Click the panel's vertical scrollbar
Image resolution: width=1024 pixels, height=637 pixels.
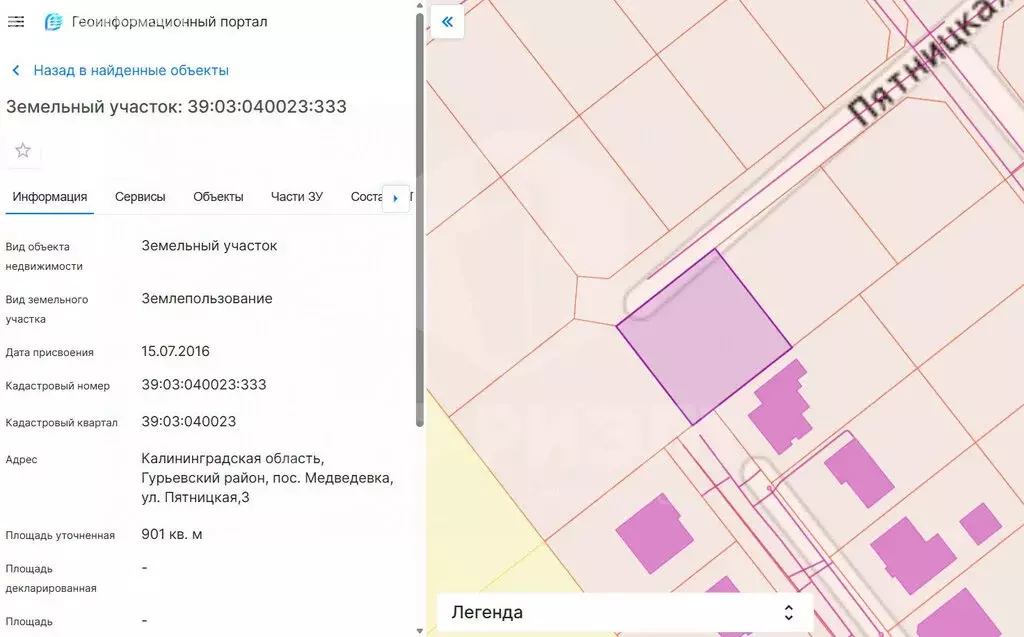click(420, 220)
